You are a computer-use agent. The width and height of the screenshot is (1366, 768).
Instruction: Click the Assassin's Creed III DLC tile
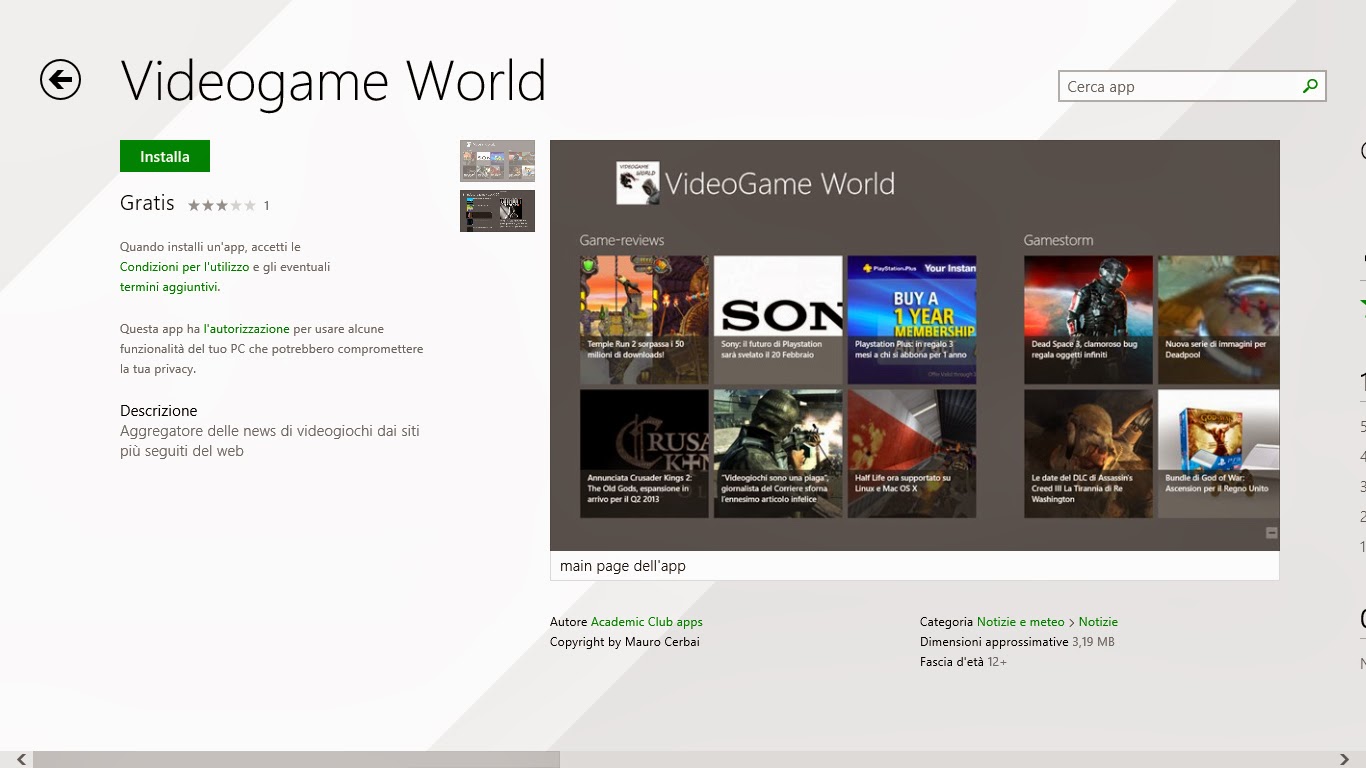click(x=1088, y=454)
